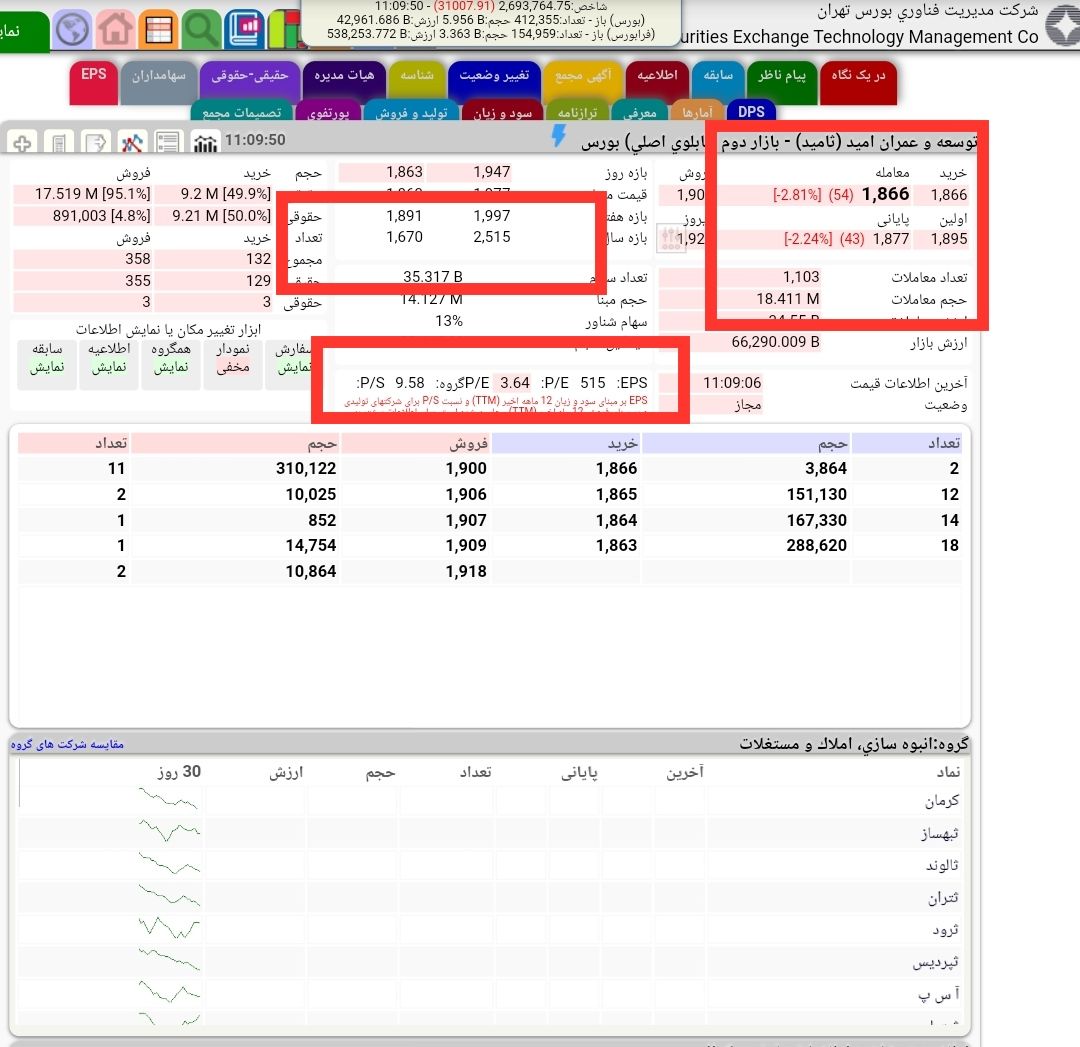Image resolution: width=1080 pixels, height=1047 pixels.
Task: Open the حقیقی-حقوقی tab
Action: click(249, 82)
